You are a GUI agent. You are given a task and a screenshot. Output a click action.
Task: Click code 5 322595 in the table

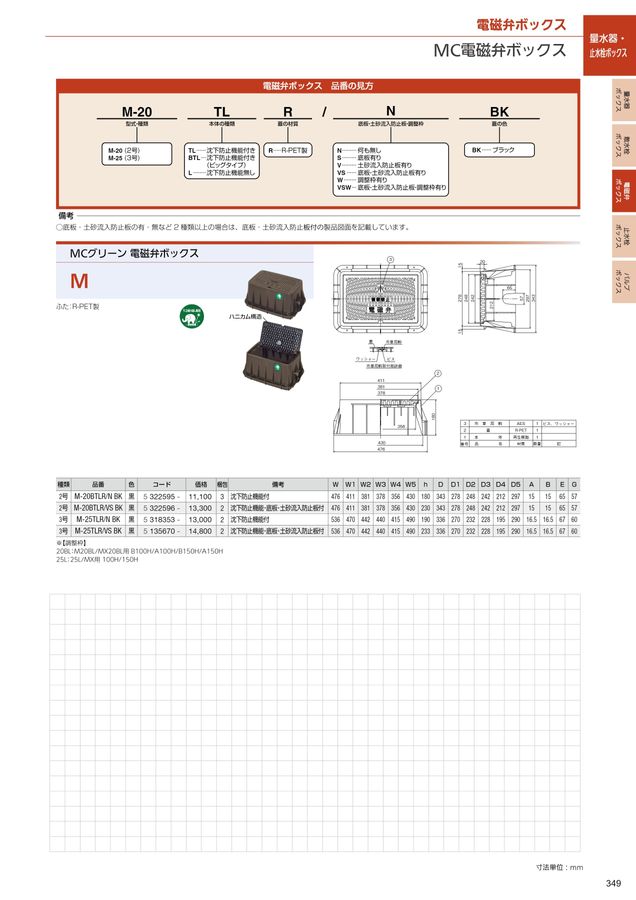pos(161,496)
